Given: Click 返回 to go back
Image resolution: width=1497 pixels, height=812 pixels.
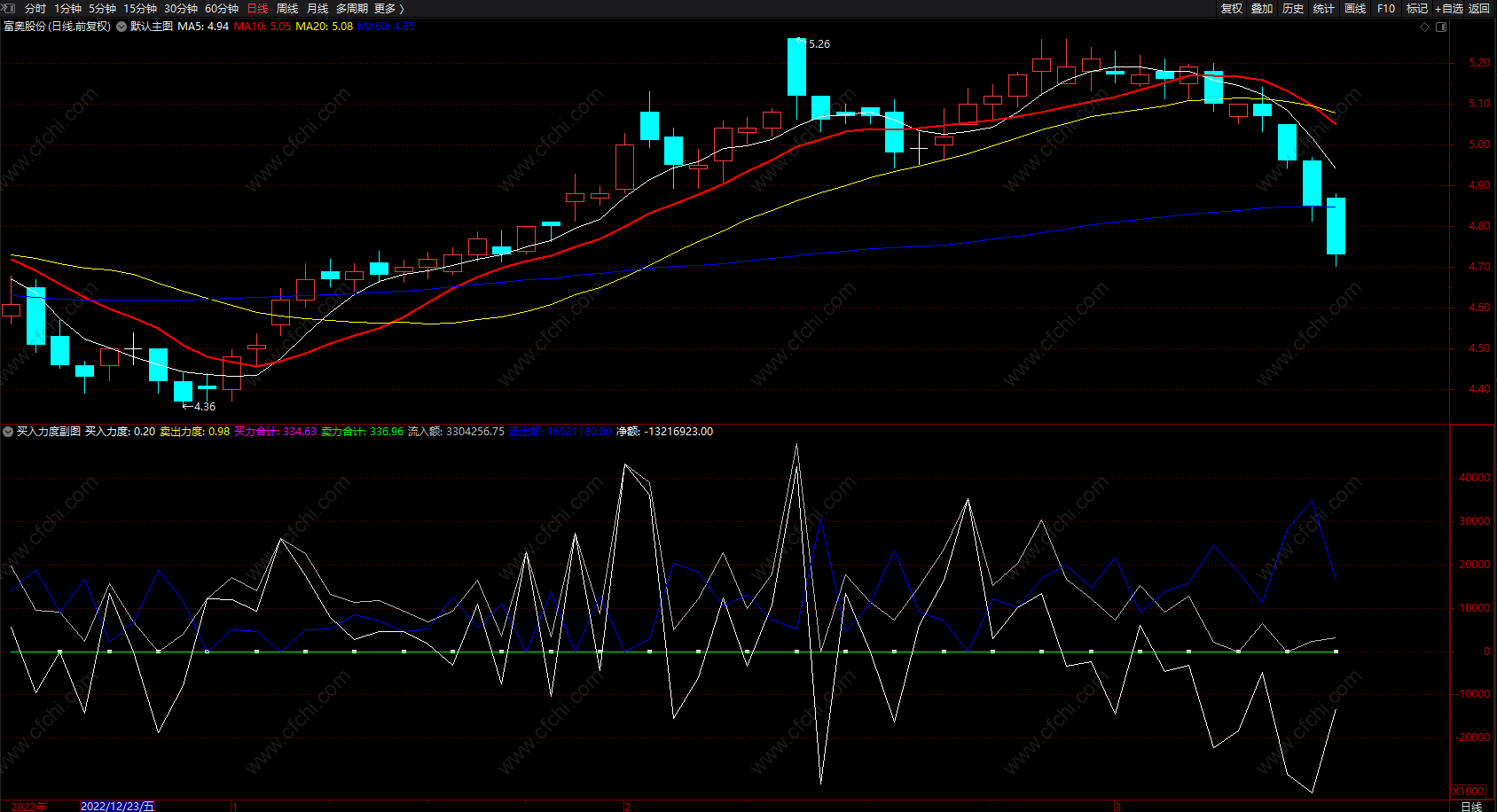Looking at the screenshot, I should pyautogui.click(x=1479, y=8).
